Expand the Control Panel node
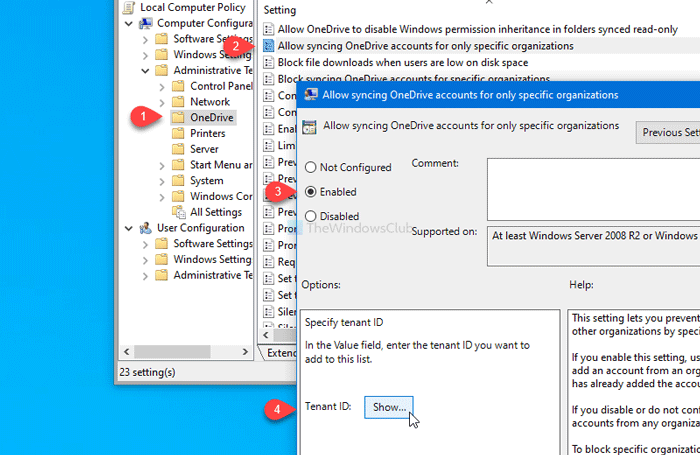 pyautogui.click(x=162, y=87)
